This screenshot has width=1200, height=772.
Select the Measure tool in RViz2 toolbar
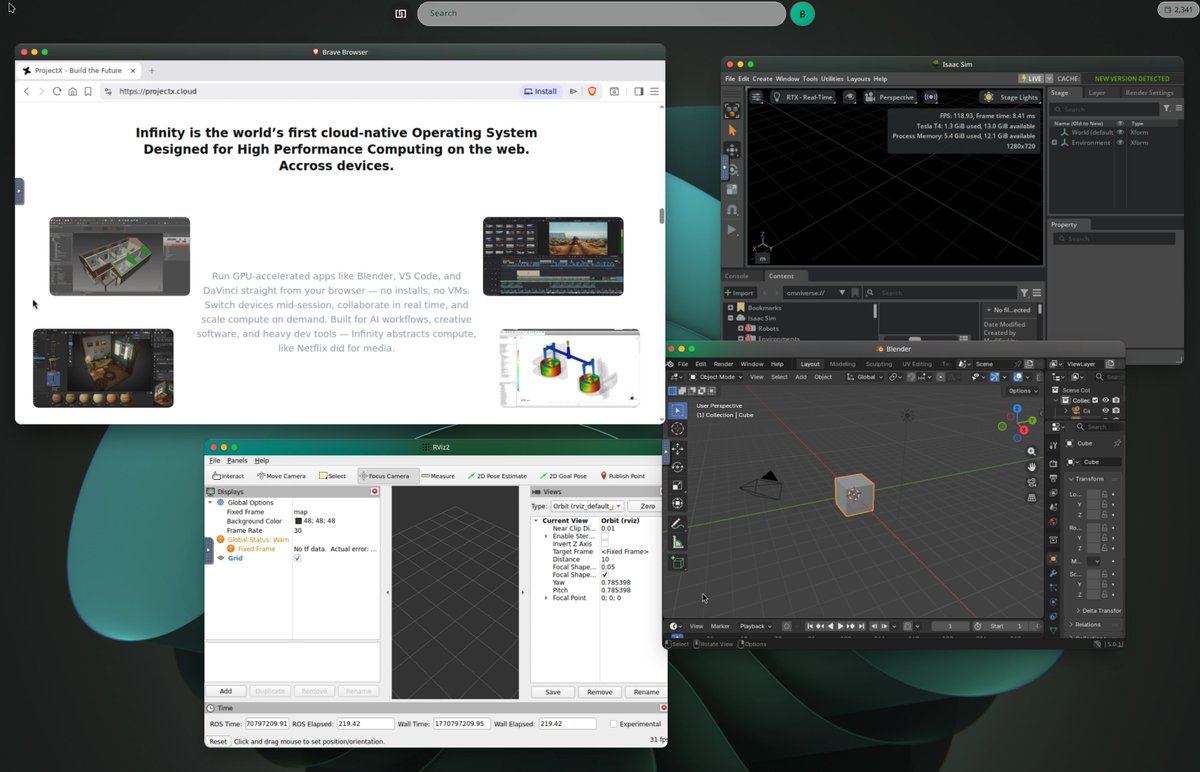pyautogui.click(x=438, y=476)
